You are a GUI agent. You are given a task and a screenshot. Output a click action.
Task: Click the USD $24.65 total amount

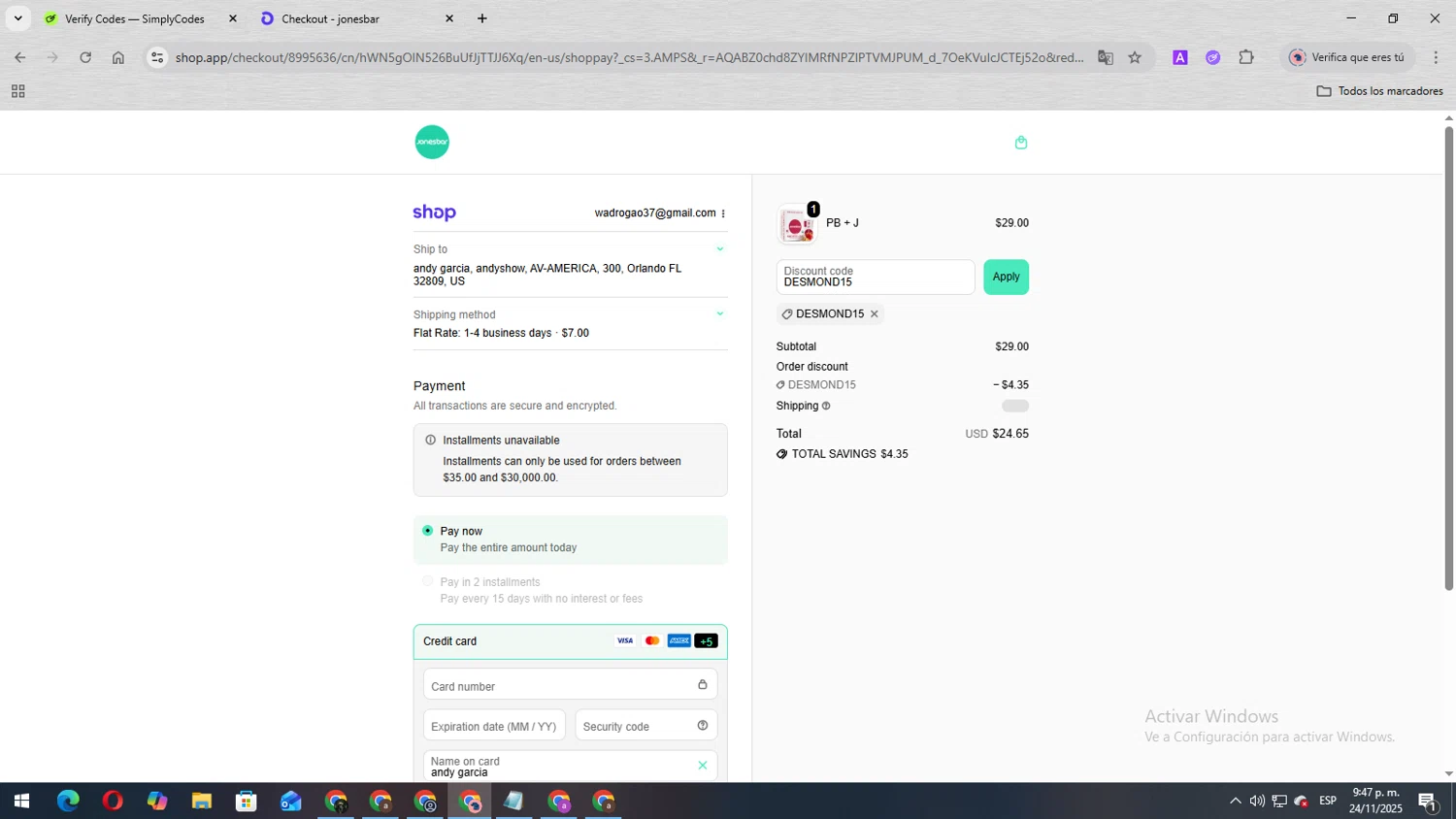click(x=997, y=434)
